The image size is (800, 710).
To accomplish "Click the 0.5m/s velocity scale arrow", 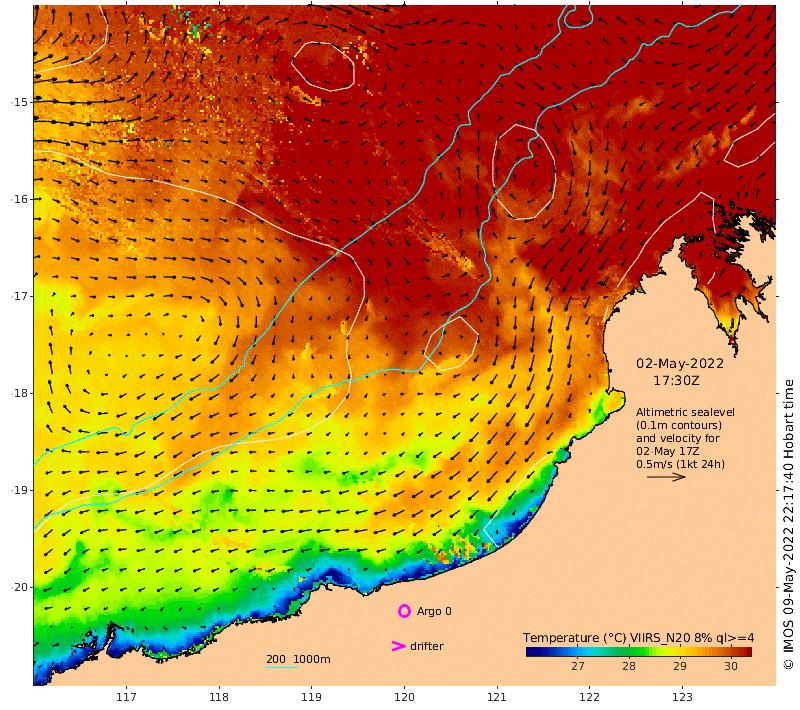I will coord(666,477).
